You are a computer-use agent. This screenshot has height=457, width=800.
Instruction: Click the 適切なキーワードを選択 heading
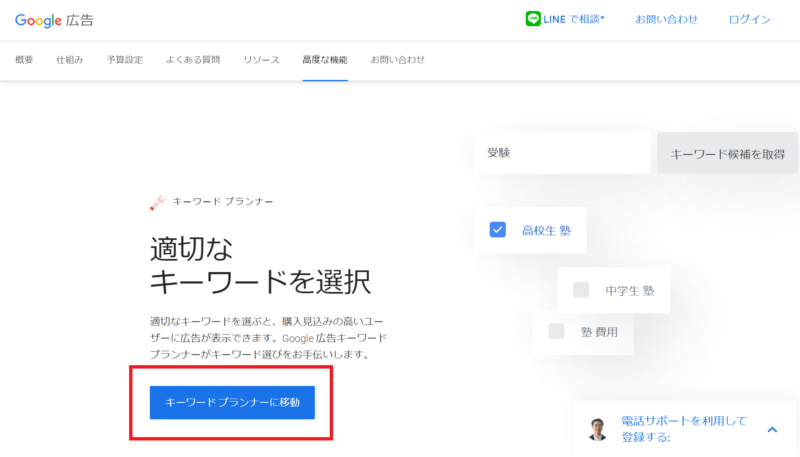[260, 265]
